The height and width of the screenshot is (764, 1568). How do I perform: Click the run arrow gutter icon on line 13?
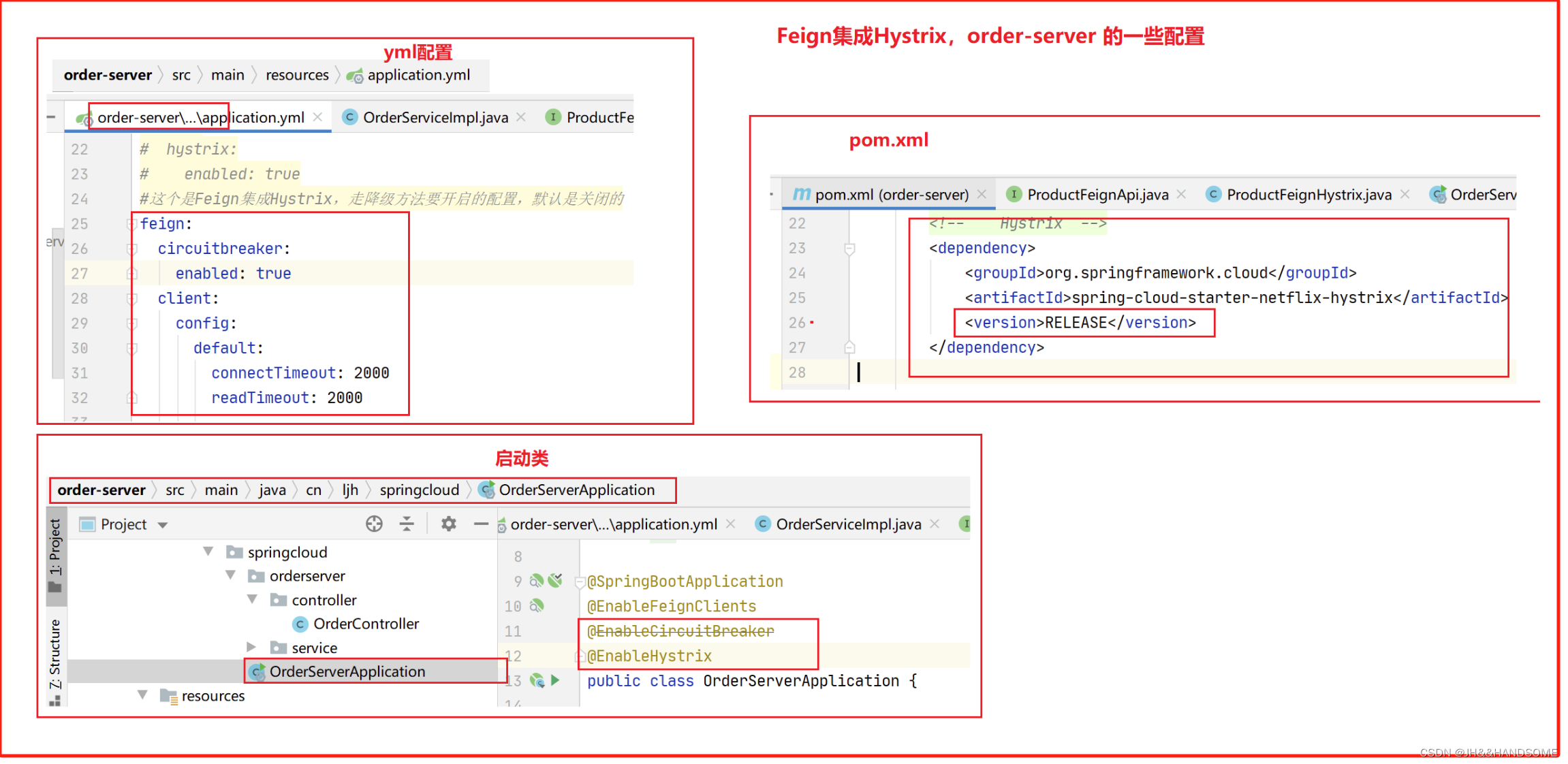click(x=555, y=680)
